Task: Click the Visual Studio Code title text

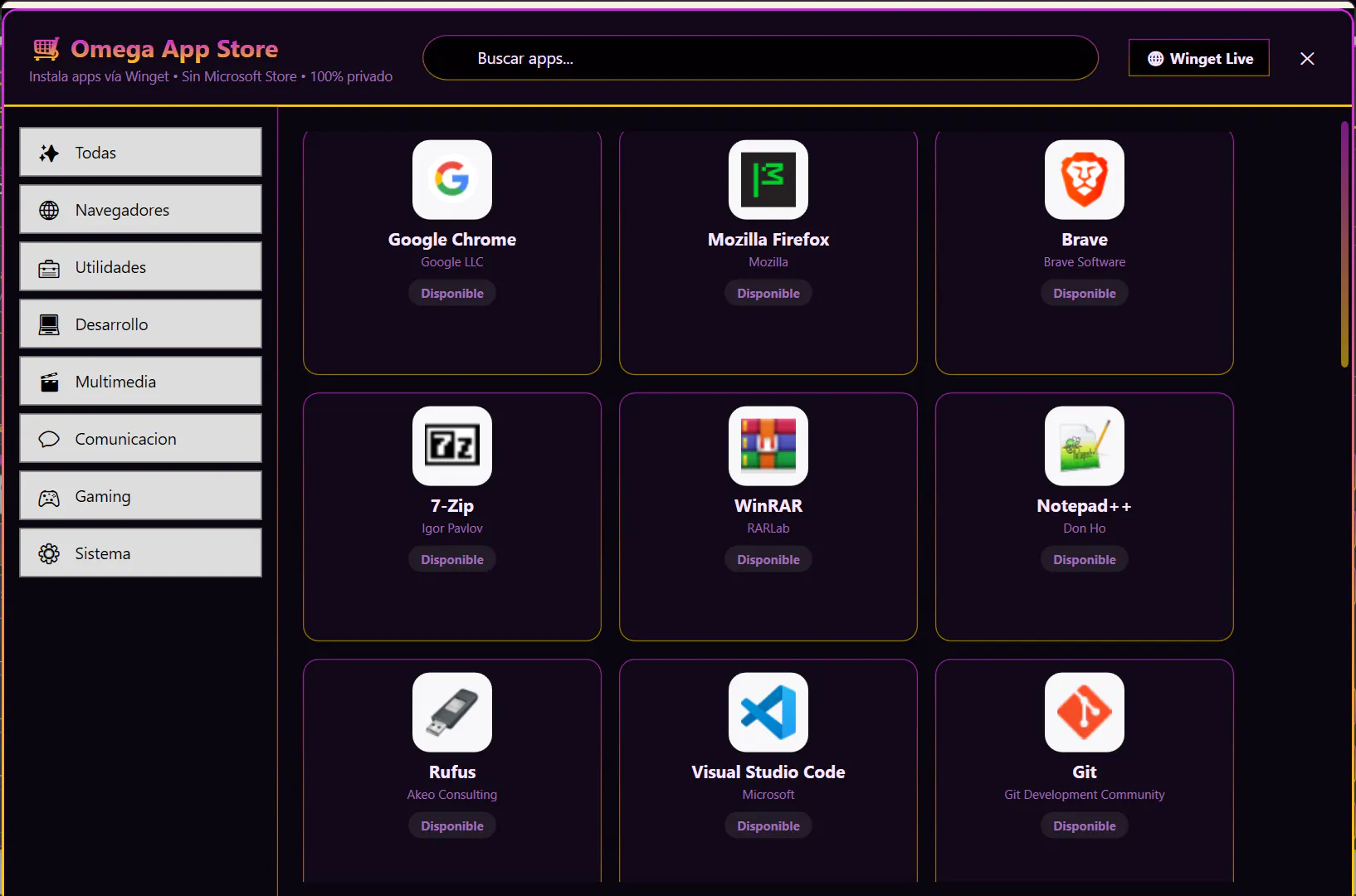Action: [x=768, y=772]
